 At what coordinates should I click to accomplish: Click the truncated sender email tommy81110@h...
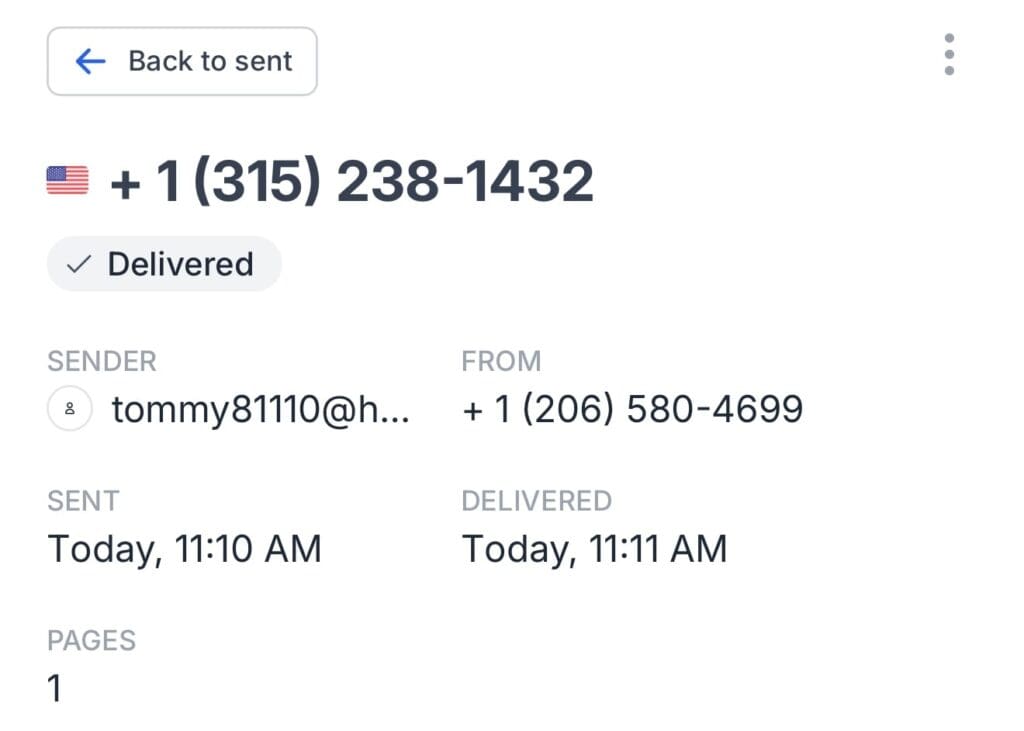pyautogui.click(x=260, y=409)
